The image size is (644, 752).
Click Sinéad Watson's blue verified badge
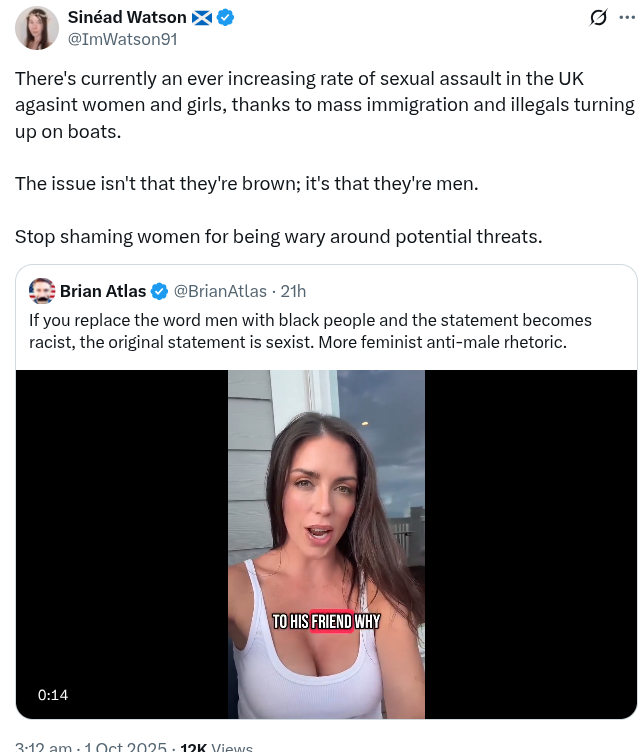pyautogui.click(x=225, y=18)
